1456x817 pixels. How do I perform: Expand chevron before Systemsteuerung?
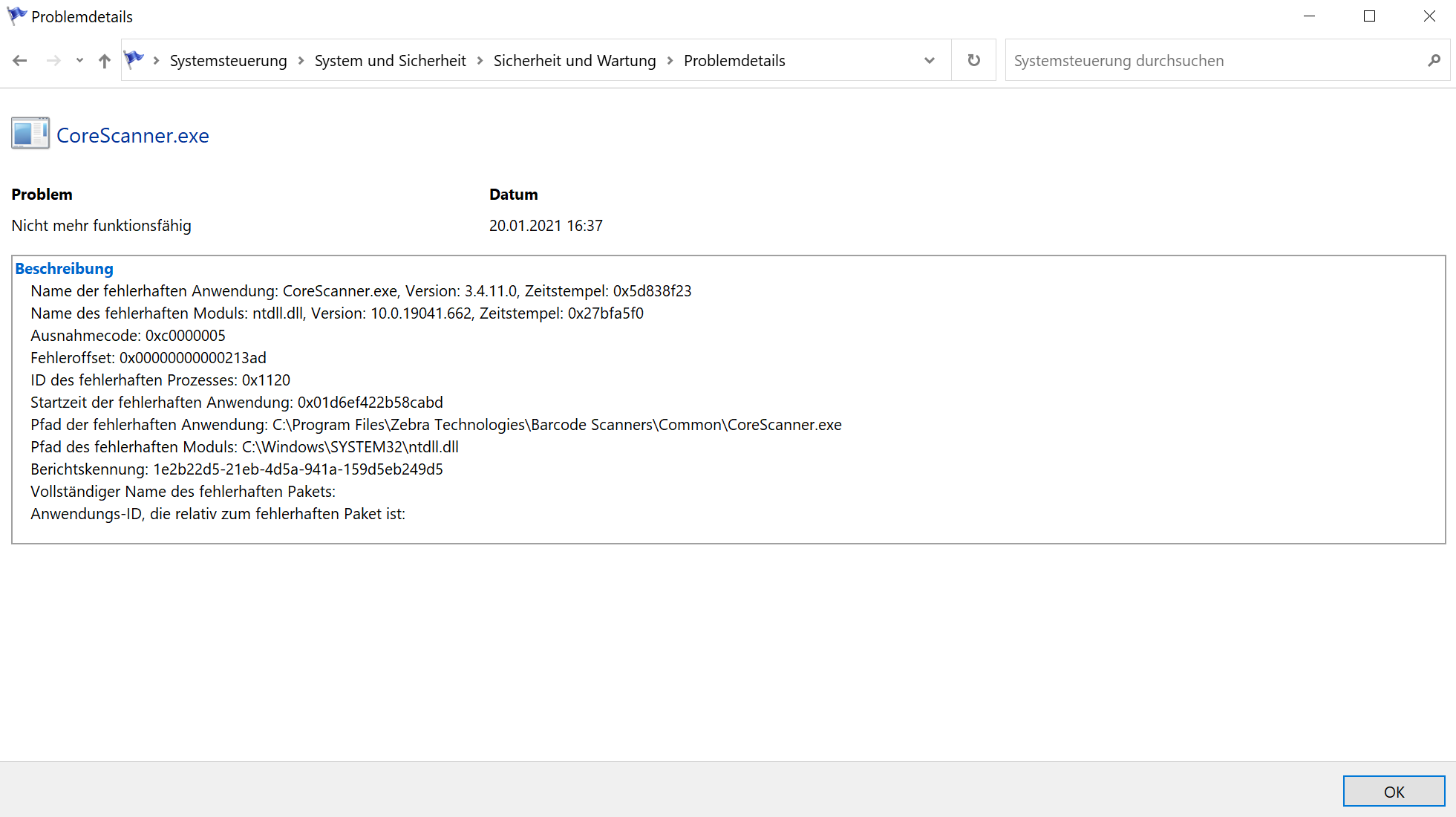156,61
